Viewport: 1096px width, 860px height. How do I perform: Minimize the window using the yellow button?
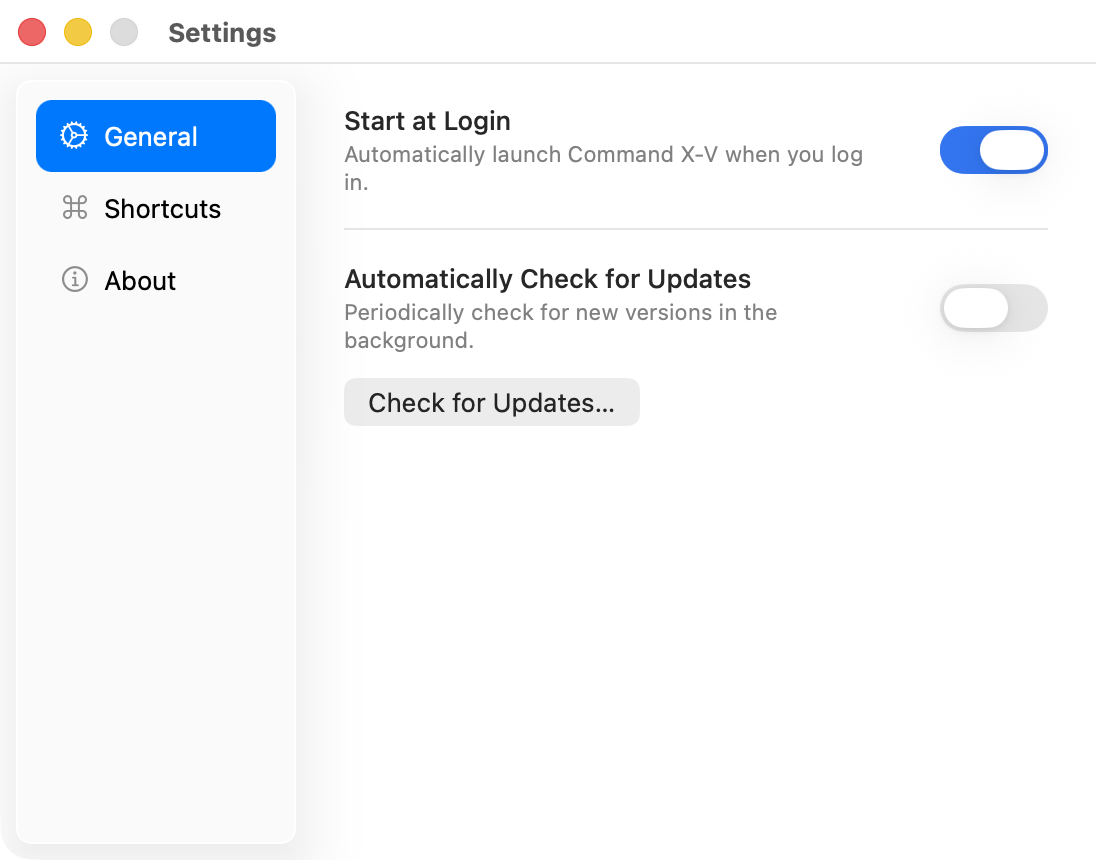point(78,32)
